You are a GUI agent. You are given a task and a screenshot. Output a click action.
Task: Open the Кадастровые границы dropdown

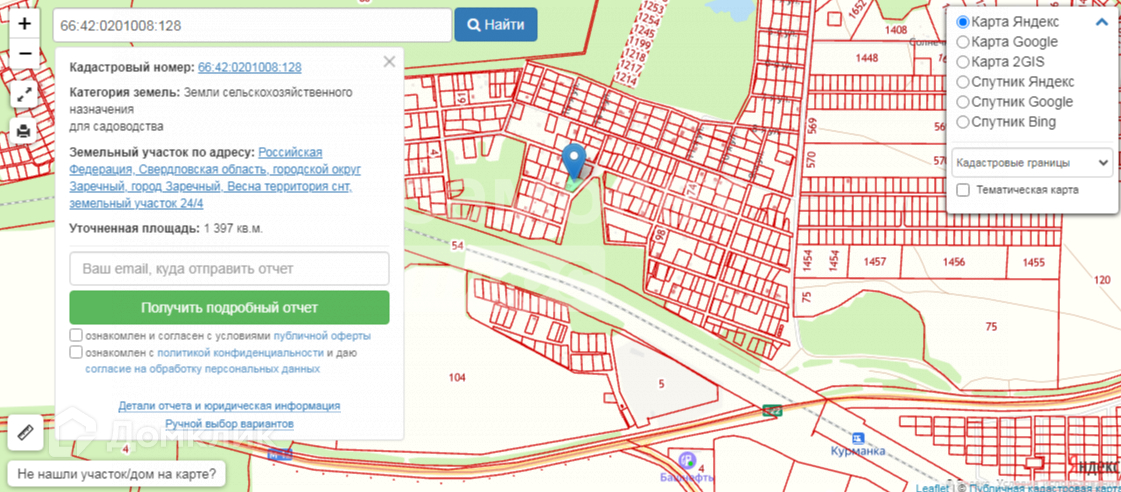(x=1032, y=163)
